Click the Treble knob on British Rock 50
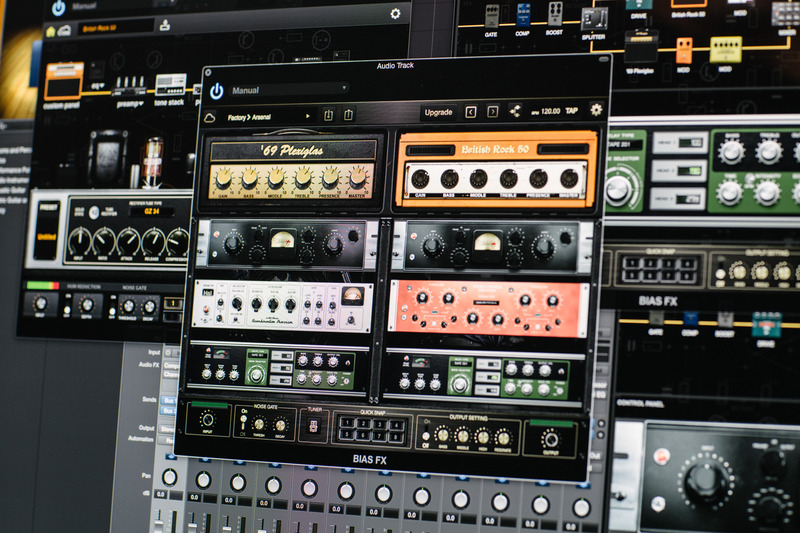Viewport: 800px width, 533px height. [509, 179]
